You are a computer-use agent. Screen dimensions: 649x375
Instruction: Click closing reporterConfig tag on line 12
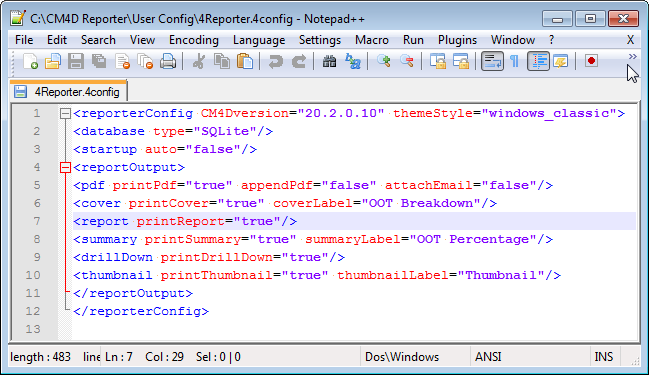tap(141, 311)
